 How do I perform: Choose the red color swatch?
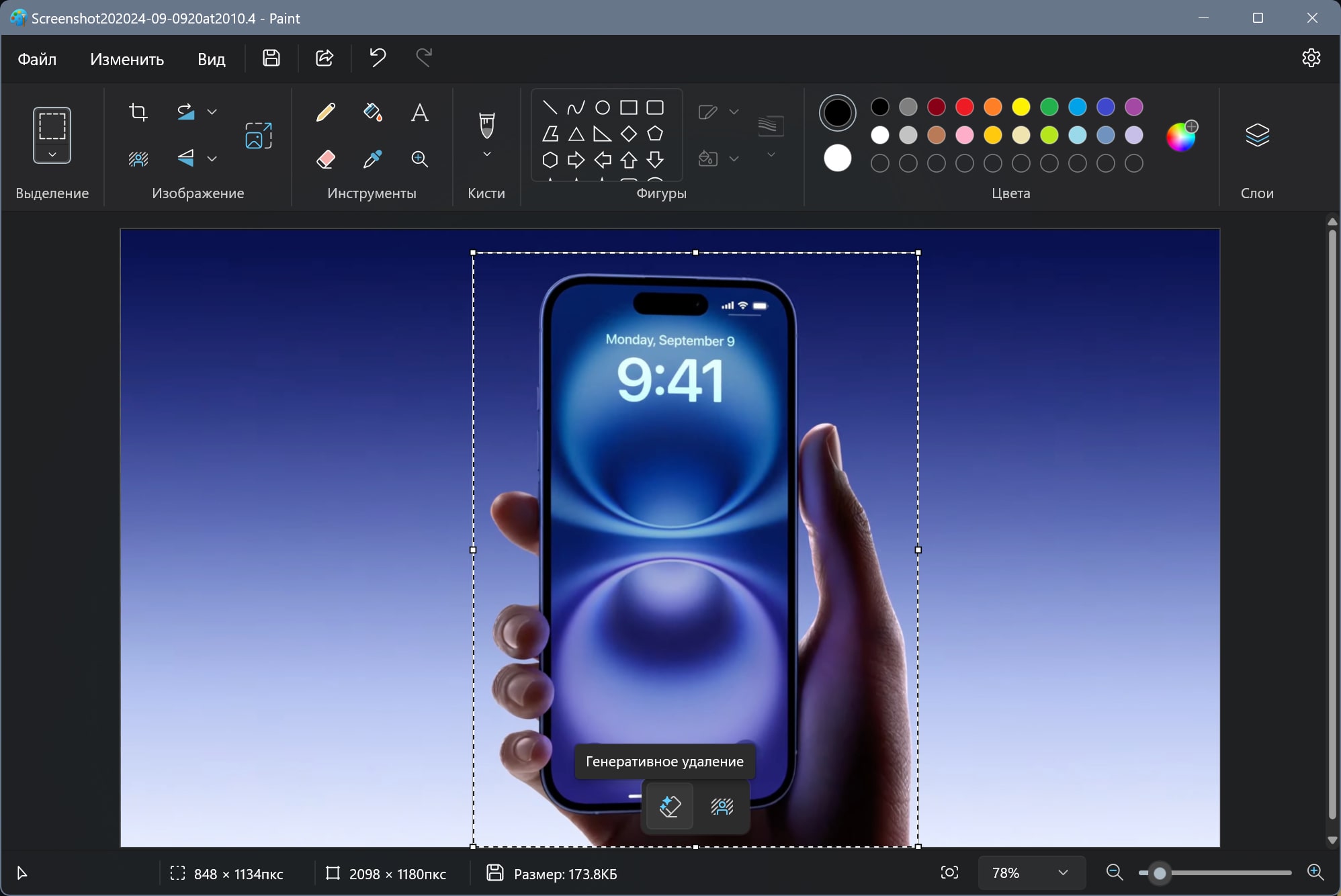[964, 107]
